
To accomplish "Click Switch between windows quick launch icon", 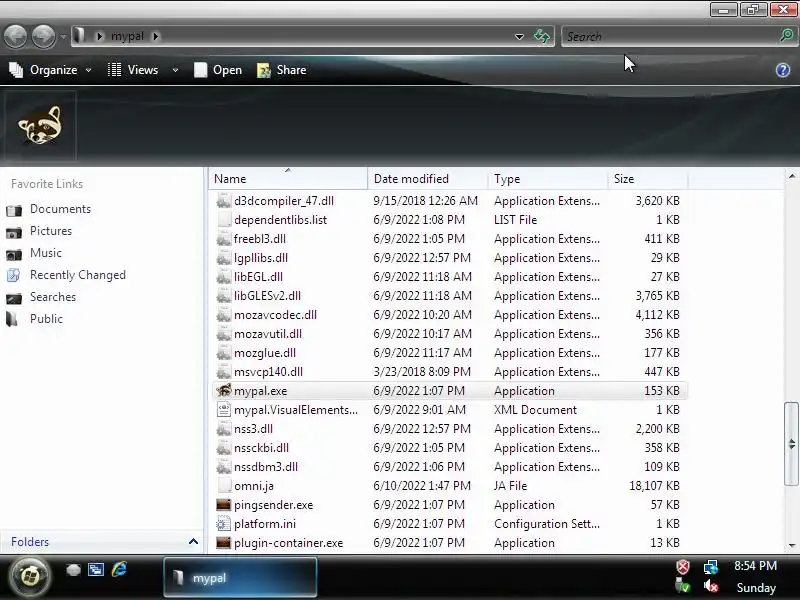I will pos(95,569).
